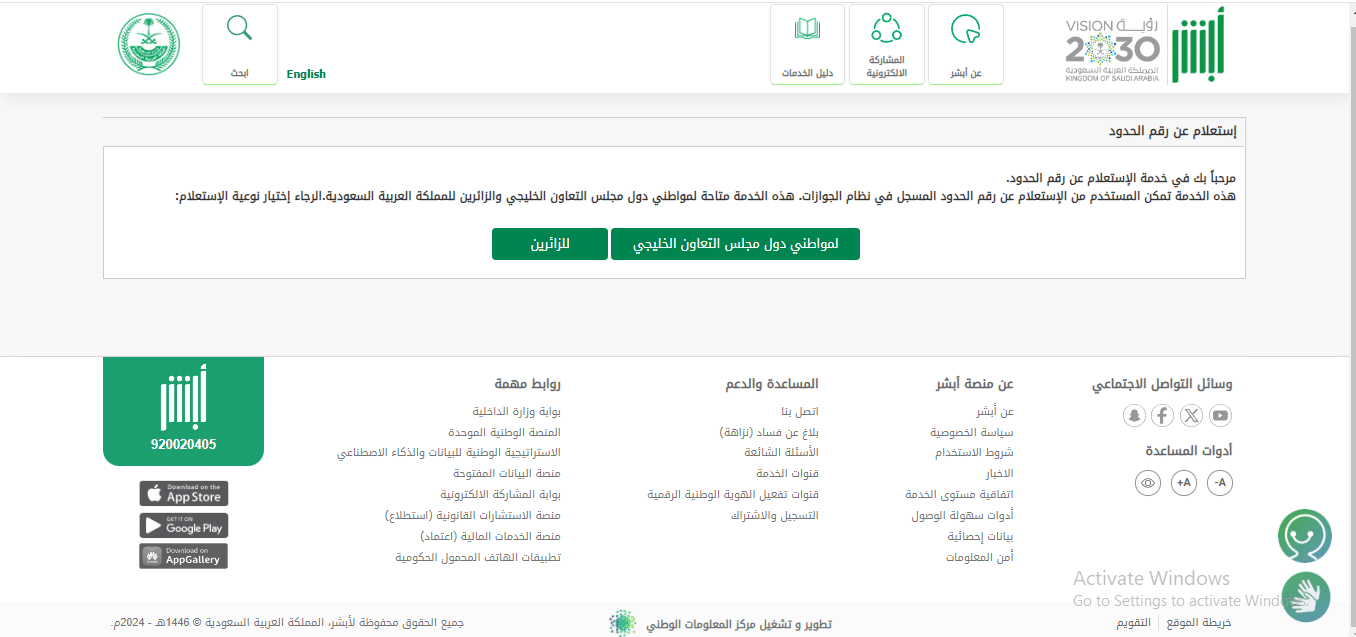The width and height of the screenshot is (1356, 637).
Task: Decrease font size with A- tool
Action: coord(1219,483)
